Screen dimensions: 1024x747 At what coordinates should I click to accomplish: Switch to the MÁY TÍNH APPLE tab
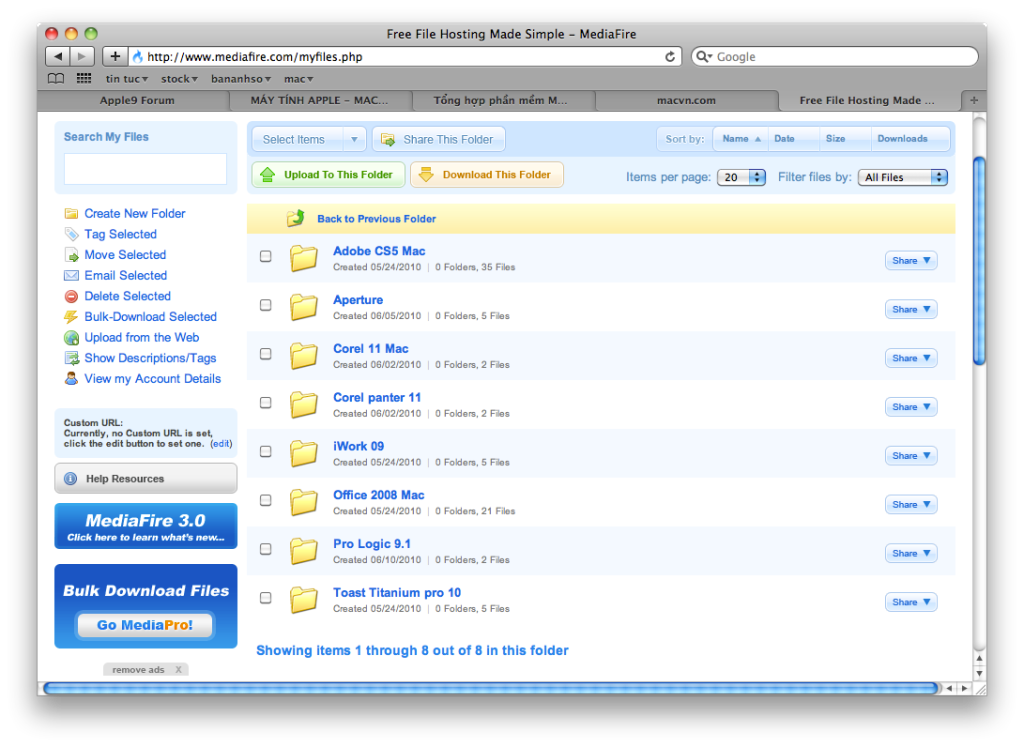319,101
